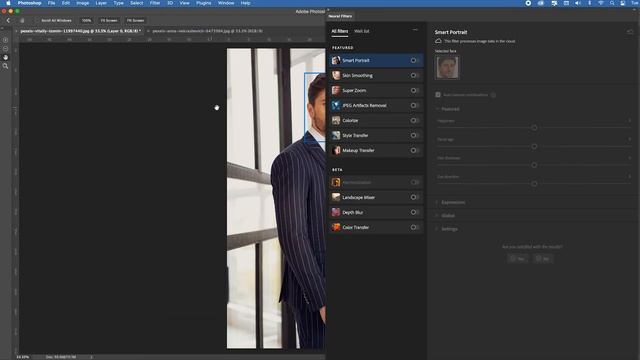The width and height of the screenshot is (640, 360).
Task: Click the Depth Blur filter icon
Action: point(336,212)
